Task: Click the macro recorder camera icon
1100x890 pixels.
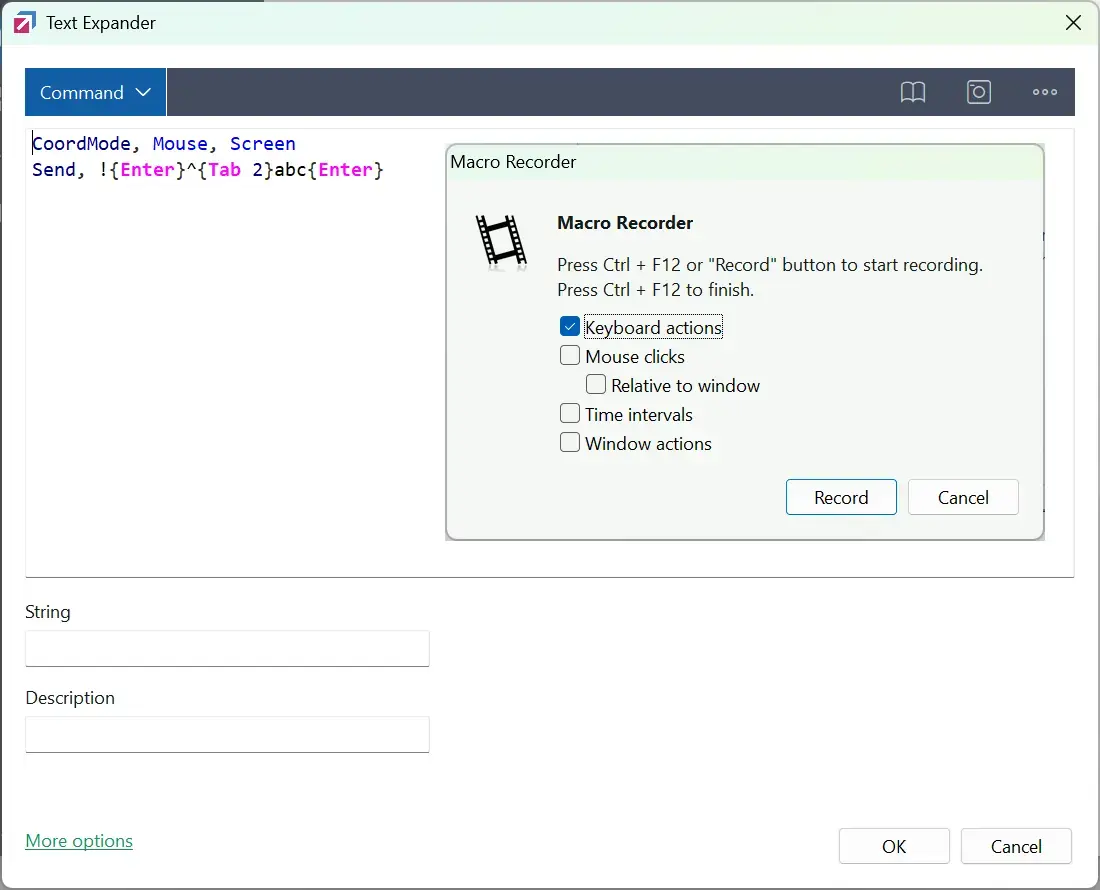Action: point(979,92)
